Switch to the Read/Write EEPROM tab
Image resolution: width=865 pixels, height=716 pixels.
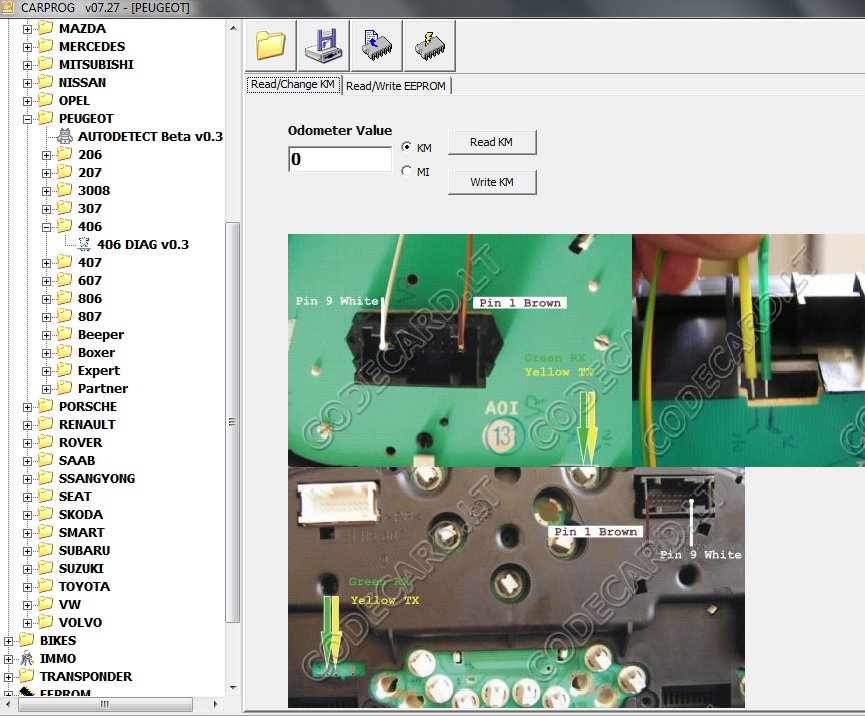click(x=397, y=86)
